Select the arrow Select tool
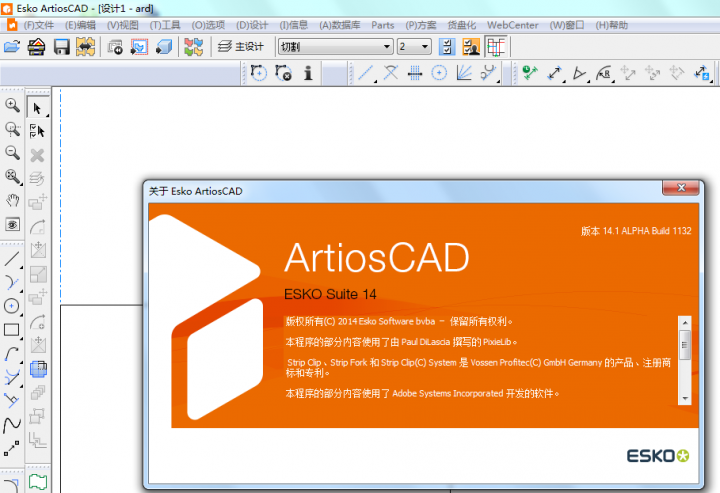The height and width of the screenshot is (493, 720). [38, 108]
